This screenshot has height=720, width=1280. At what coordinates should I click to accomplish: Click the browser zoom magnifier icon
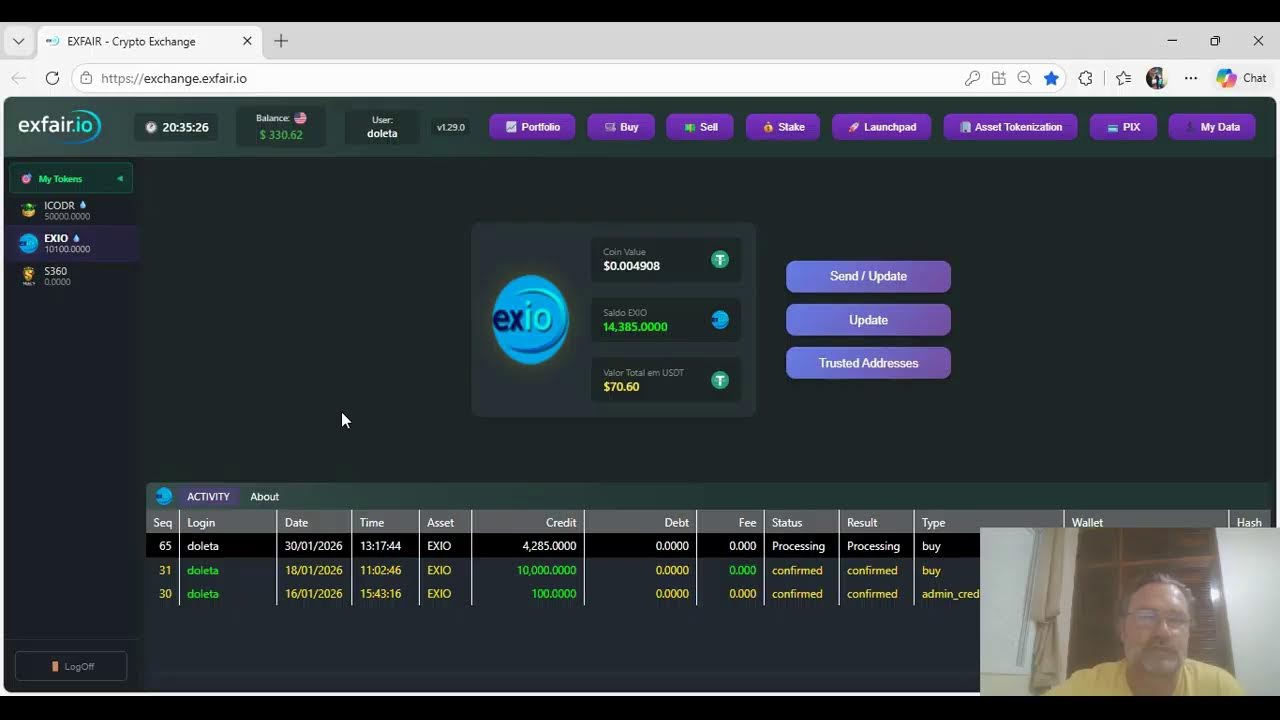[1024, 78]
